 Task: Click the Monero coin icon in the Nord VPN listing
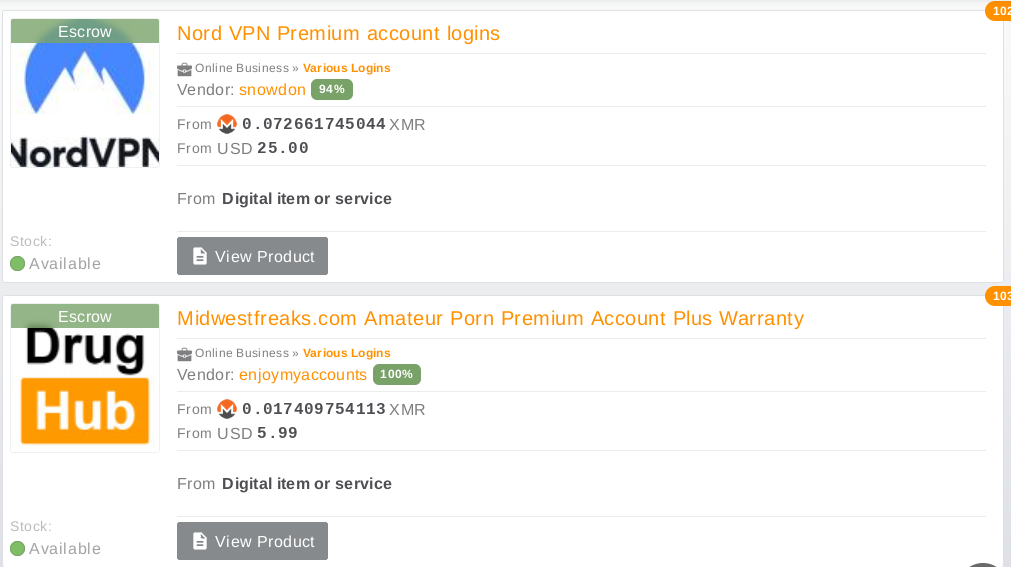227,124
